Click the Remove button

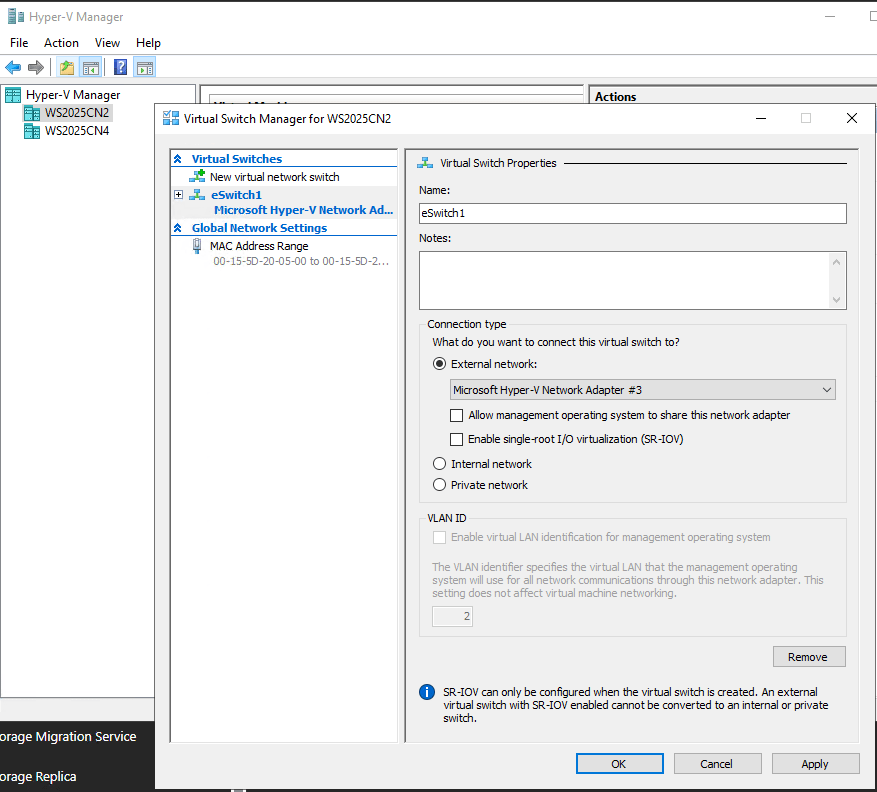(x=808, y=656)
